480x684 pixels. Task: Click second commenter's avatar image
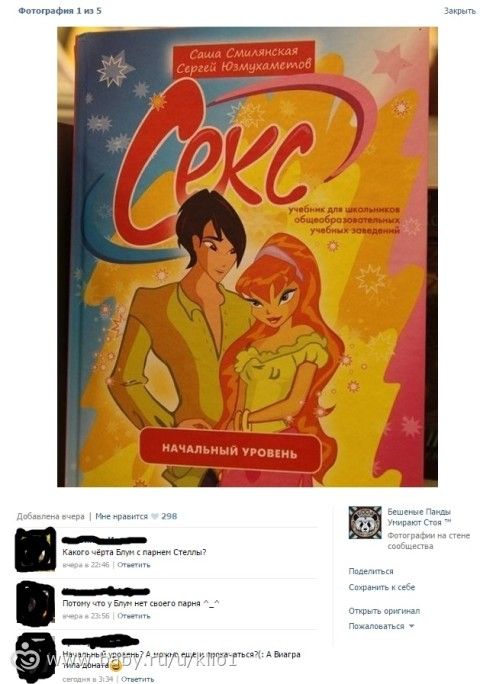click(x=35, y=603)
